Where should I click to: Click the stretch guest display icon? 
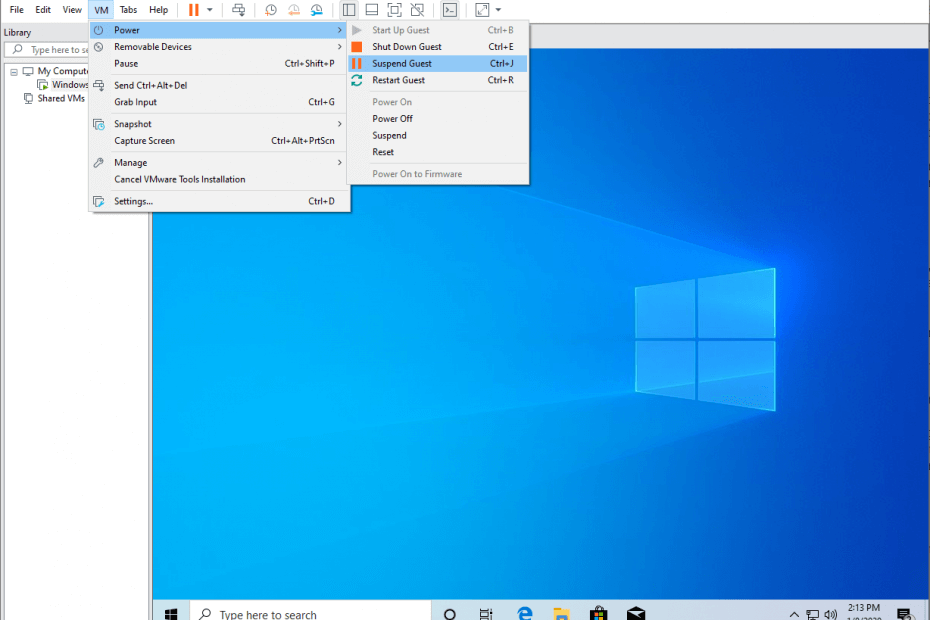tap(482, 10)
